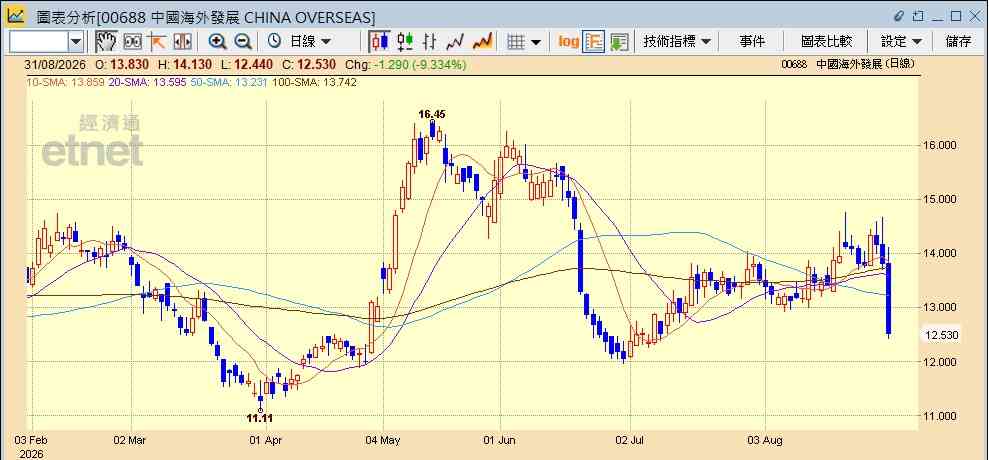Open 圖表比較 chart comparison
The image size is (989, 460).
pyautogui.click(x=826, y=42)
